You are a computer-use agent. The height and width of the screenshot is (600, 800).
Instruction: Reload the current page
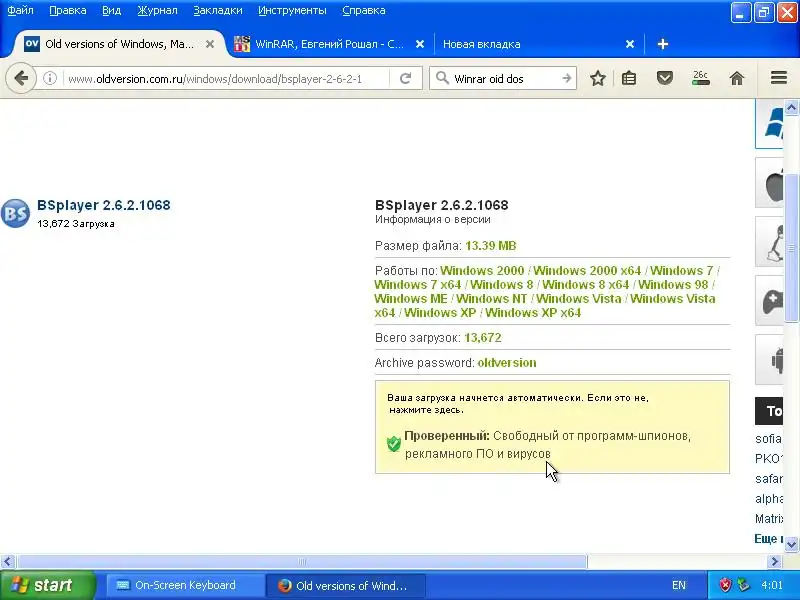click(x=406, y=79)
